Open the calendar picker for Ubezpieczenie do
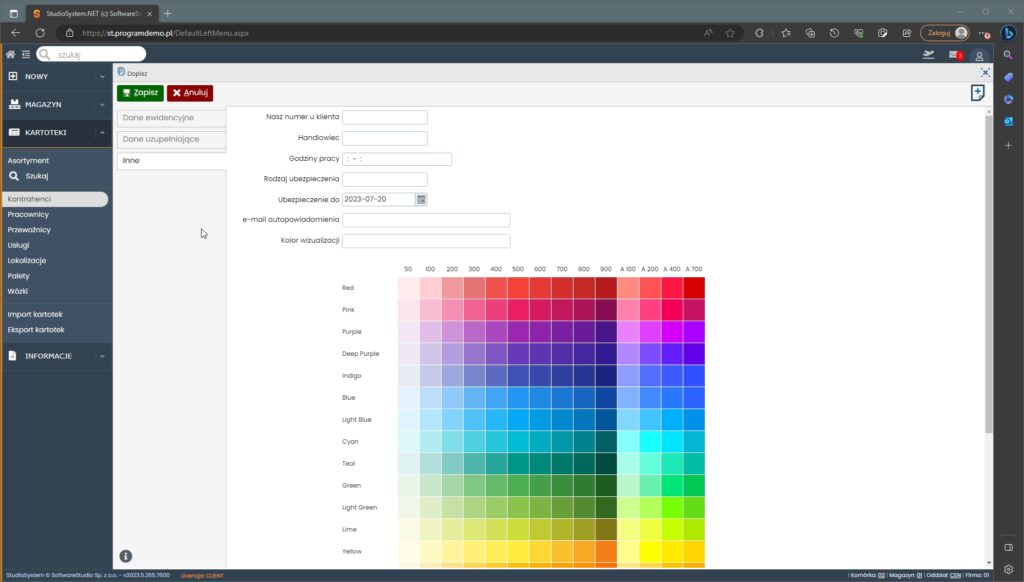1024x582 pixels. [x=421, y=199]
